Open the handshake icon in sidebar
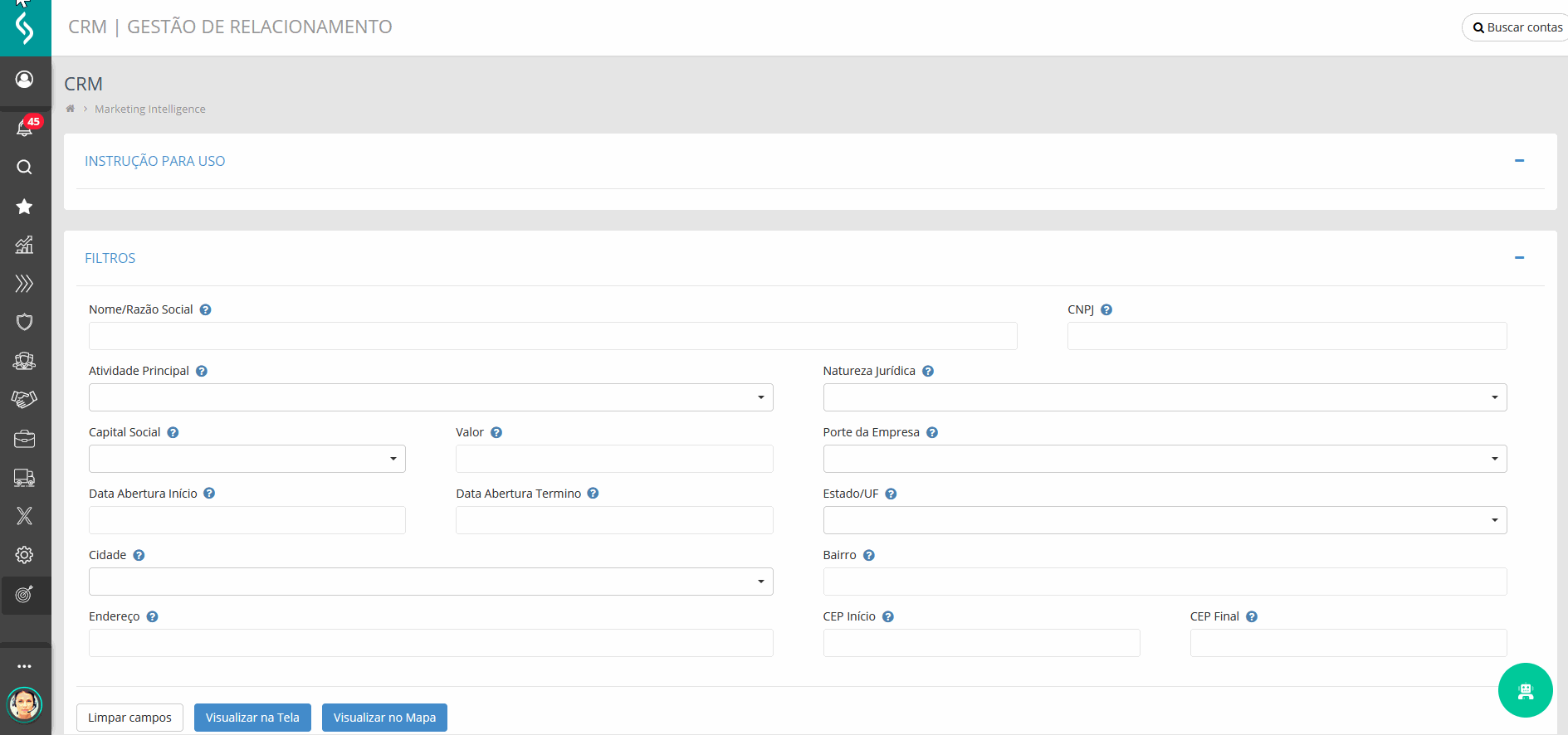This screenshot has height=735, width=1568. click(x=25, y=400)
